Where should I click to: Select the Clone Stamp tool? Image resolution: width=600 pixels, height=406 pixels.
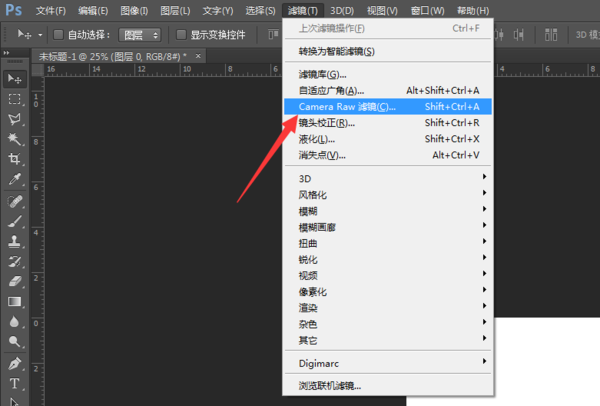[15, 241]
